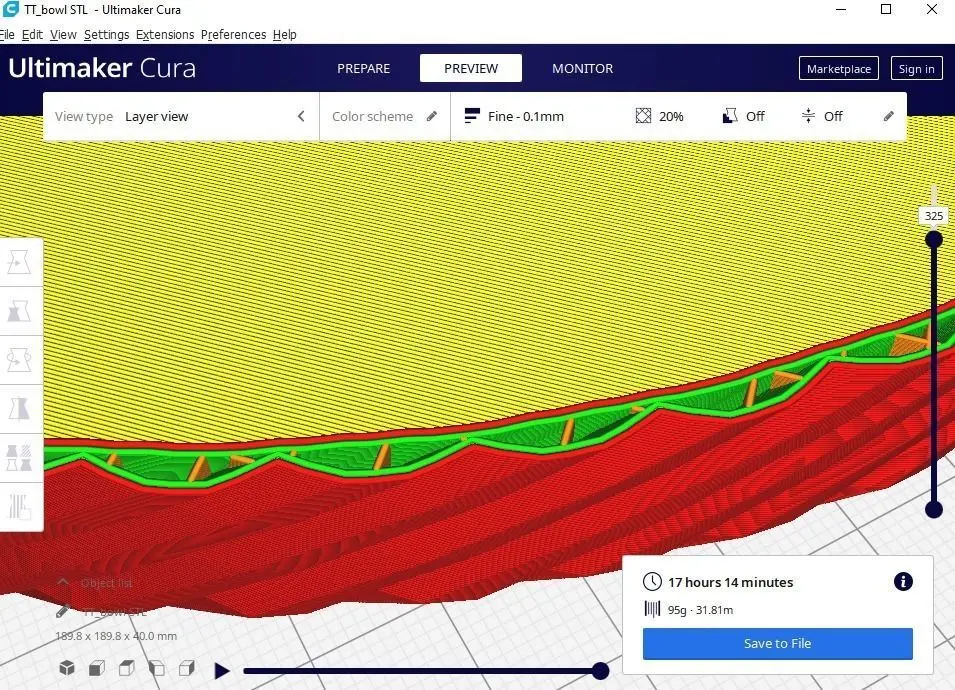The width and height of the screenshot is (955, 690).
Task: Expand the Object list panel
Action: click(x=94, y=583)
